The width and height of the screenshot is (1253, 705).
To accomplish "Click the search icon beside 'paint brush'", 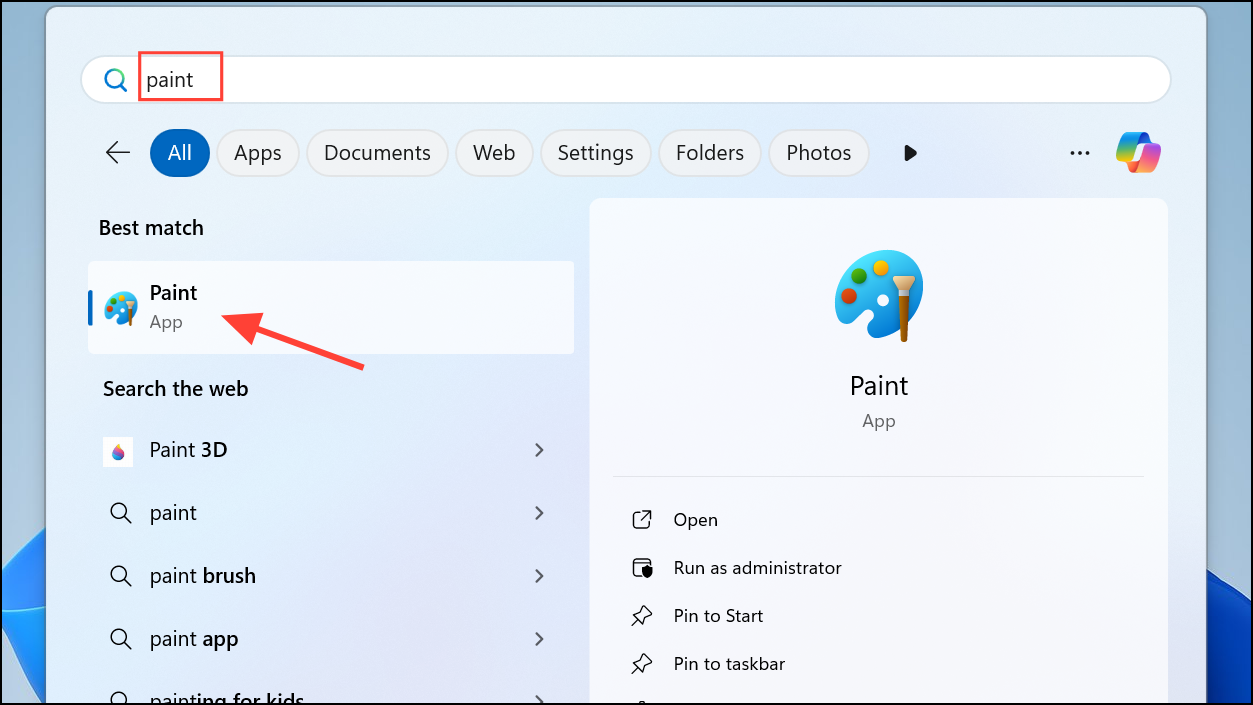I will click(x=120, y=576).
